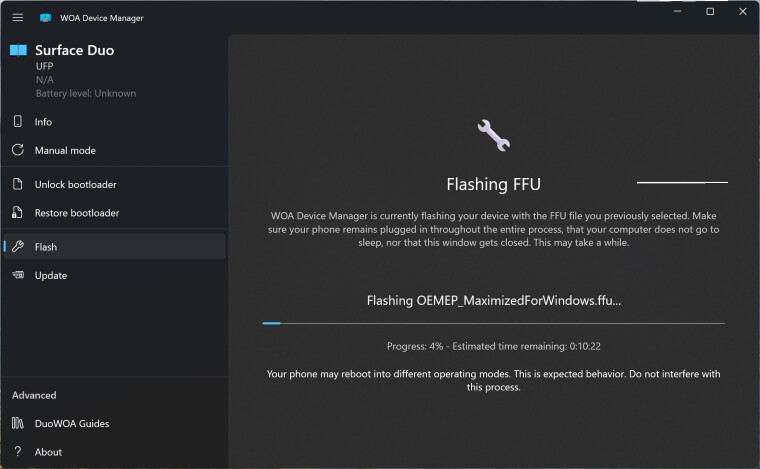760x469 pixels.
Task: Click the FFU flashing progress bar
Action: click(493, 323)
